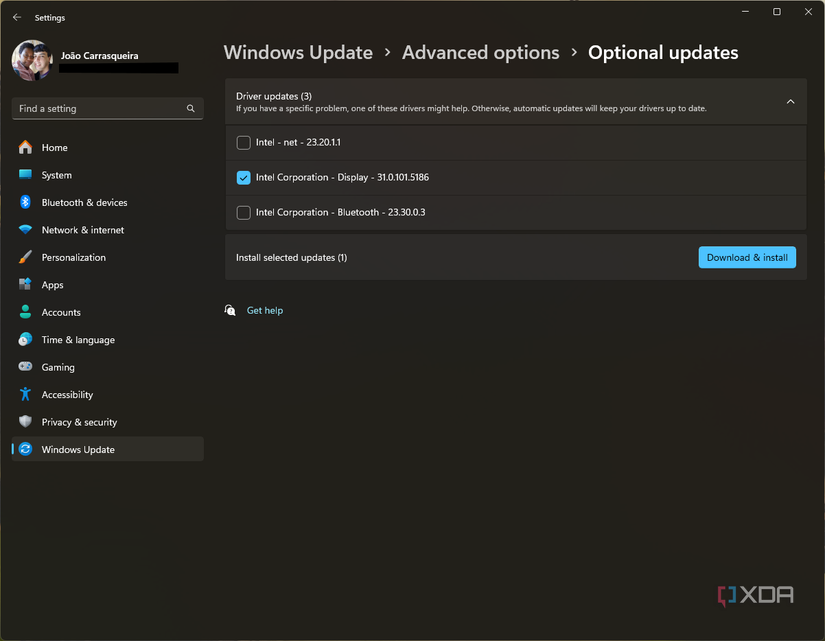Image resolution: width=825 pixels, height=641 pixels.
Task: Open Time & language settings
Action: pos(107,339)
